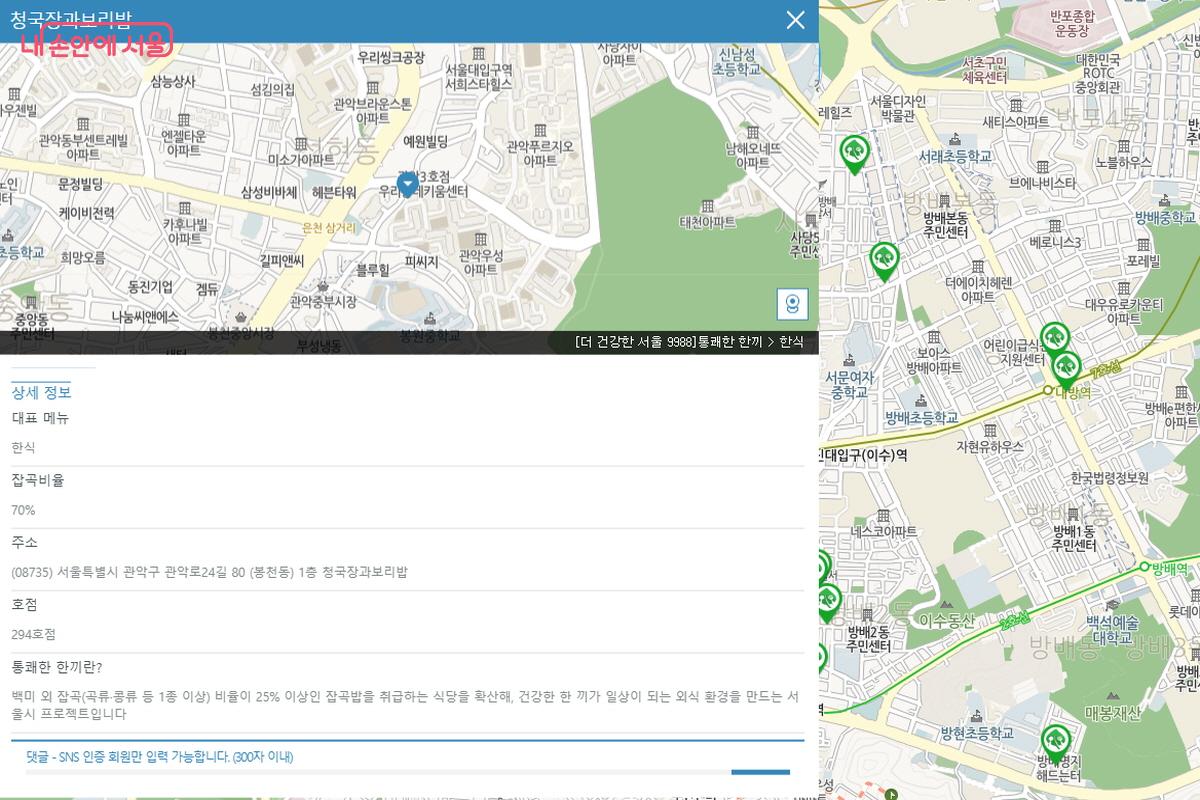Select the green marker near 서래초등학교
This screenshot has width=1200, height=800.
(854, 153)
